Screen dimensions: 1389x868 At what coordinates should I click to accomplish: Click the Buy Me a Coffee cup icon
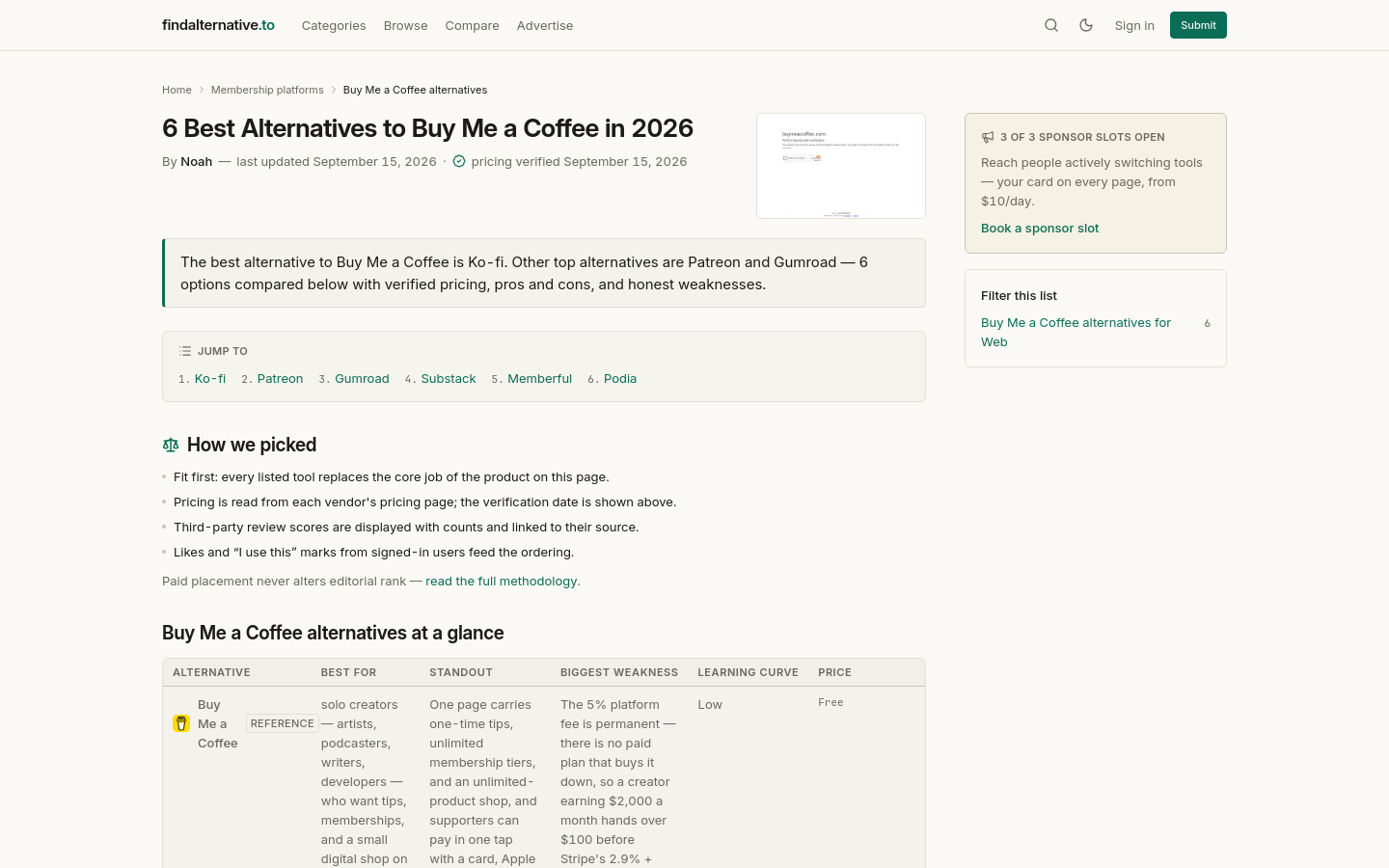click(x=181, y=723)
